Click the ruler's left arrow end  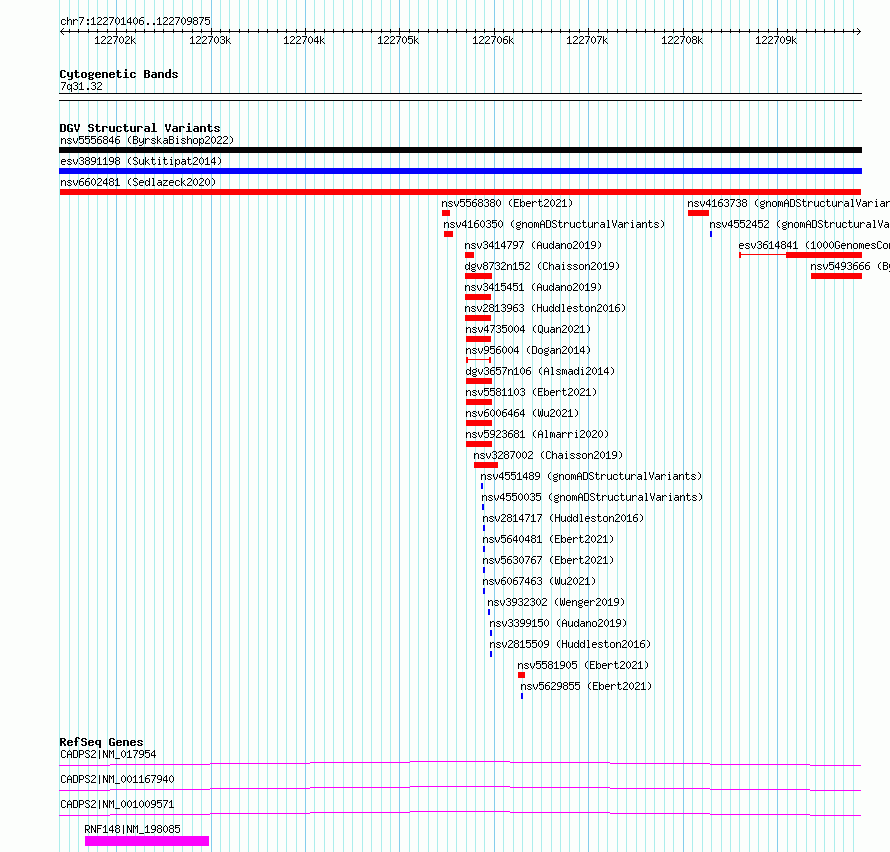[62, 31]
